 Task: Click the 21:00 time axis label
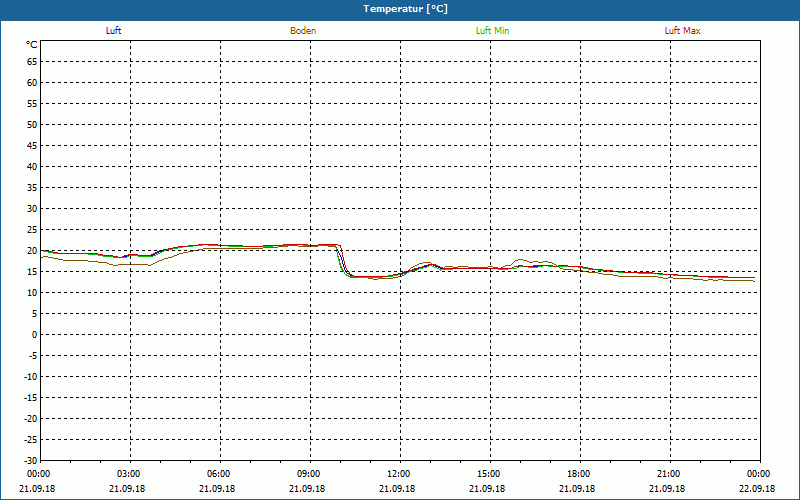coord(670,474)
